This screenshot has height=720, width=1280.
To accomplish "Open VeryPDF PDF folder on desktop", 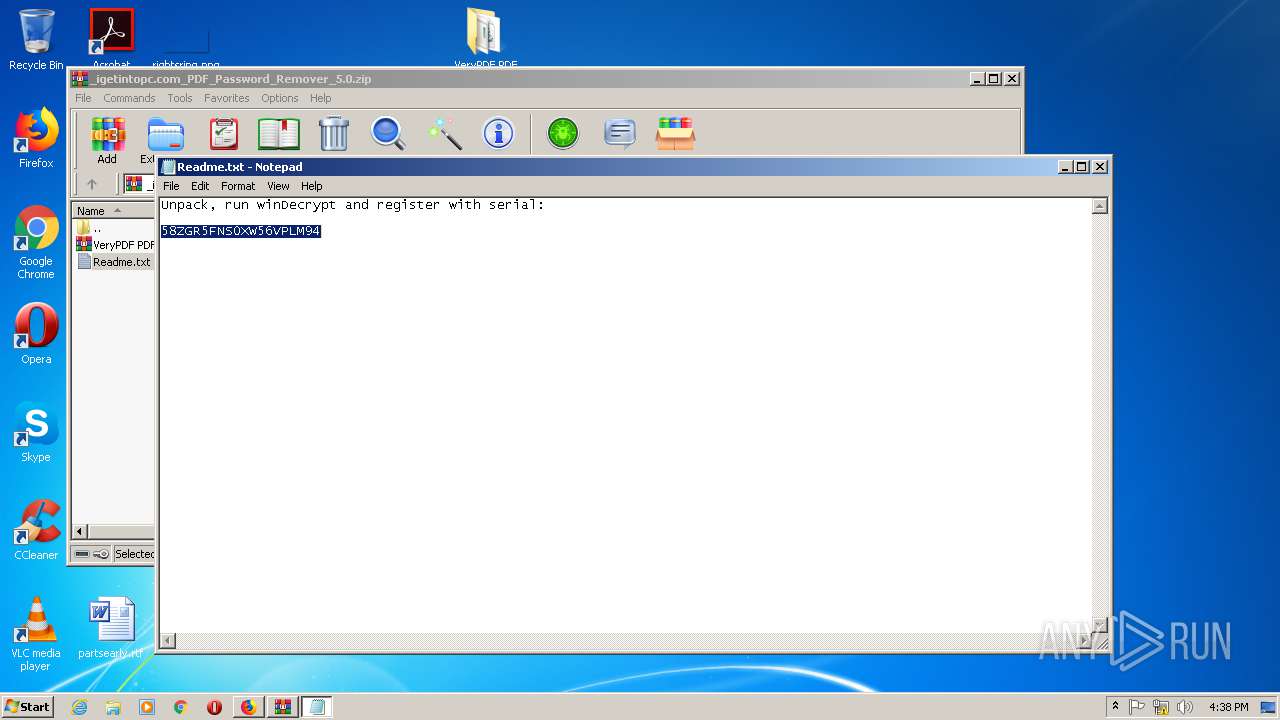I will 485,38.
